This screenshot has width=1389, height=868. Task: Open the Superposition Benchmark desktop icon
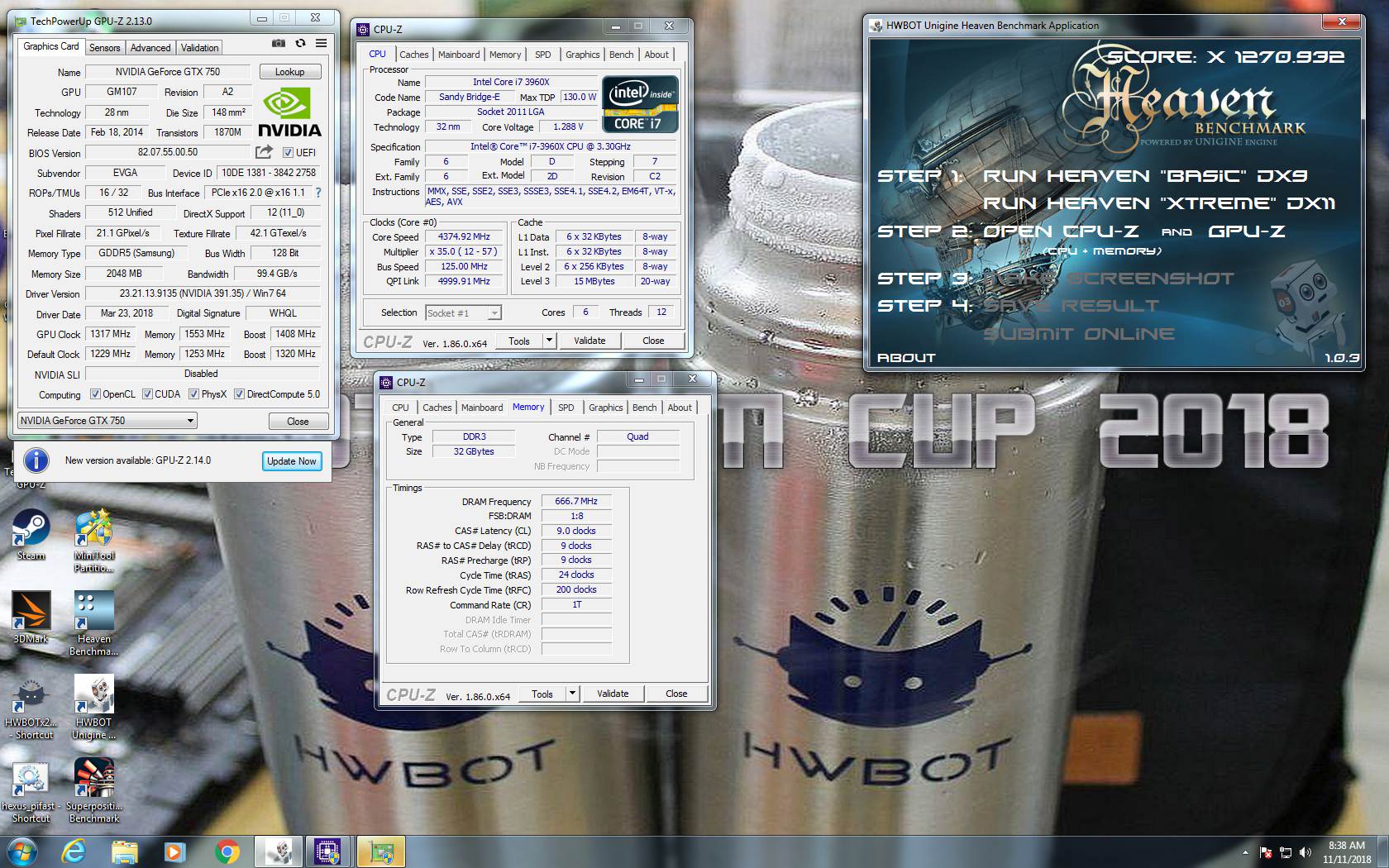click(94, 792)
